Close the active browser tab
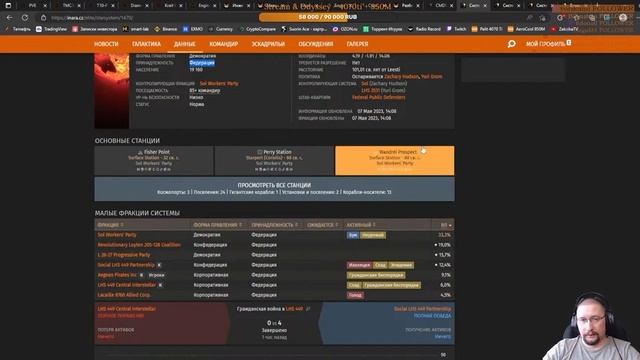The height and width of the screenshot is (360, 640). tap(485, 6)
